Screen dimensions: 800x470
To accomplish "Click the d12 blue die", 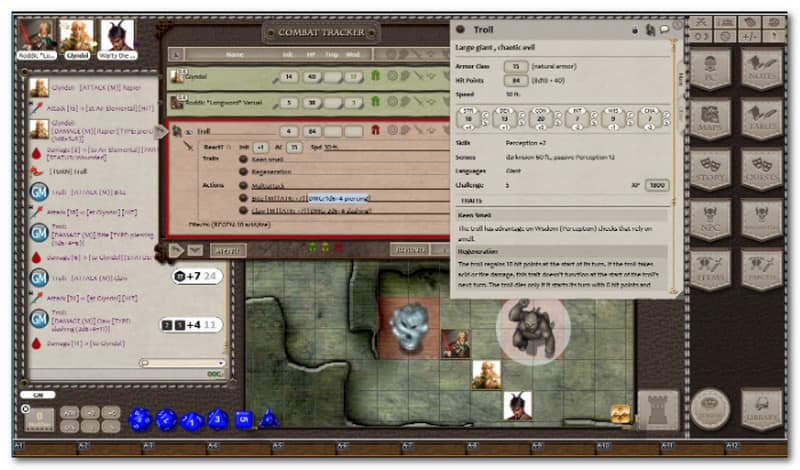I will tap(166, 420).
